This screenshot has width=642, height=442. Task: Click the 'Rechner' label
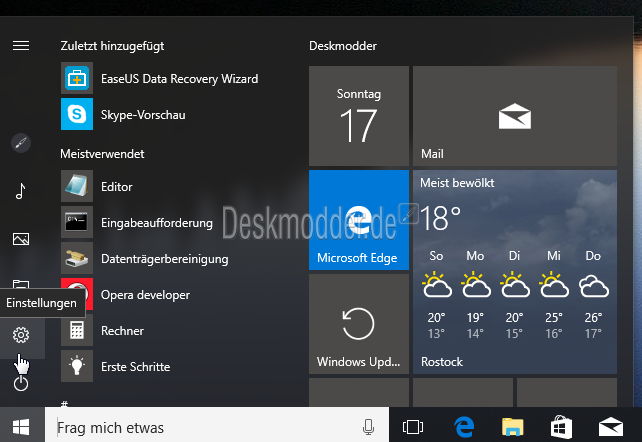(x=122, y=331)
